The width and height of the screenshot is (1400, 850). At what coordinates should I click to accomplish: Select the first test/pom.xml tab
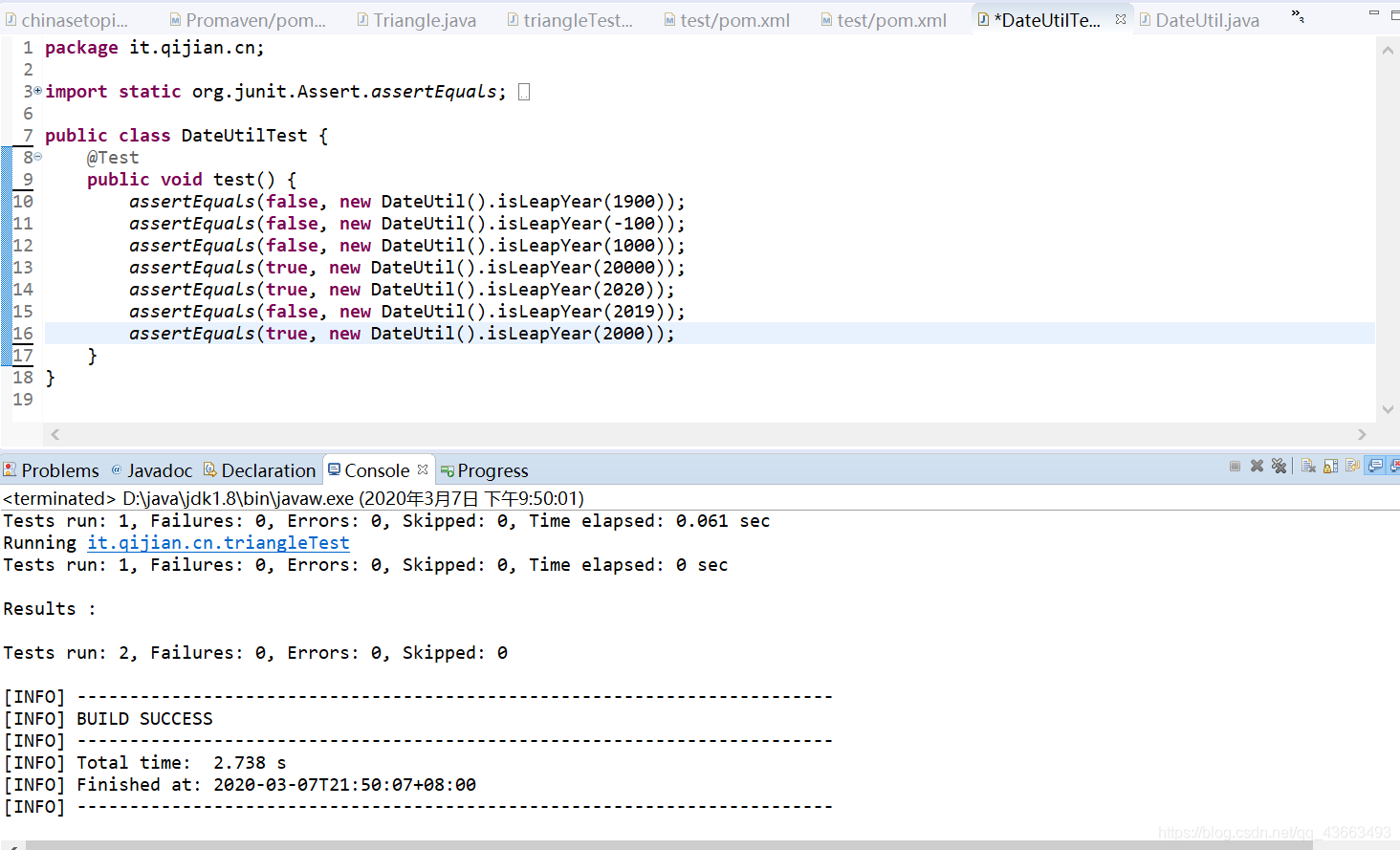coord(727,20)
